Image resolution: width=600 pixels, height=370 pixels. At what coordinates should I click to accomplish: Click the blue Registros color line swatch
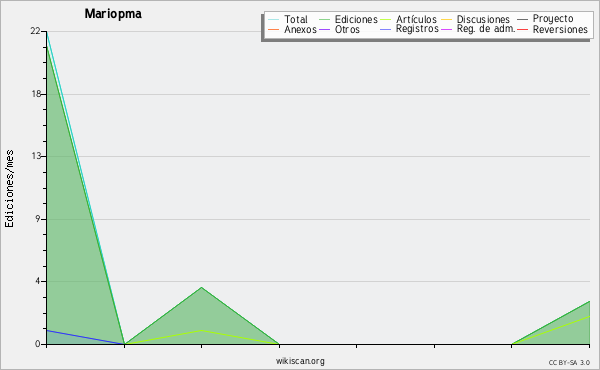[x=386, y=29]
